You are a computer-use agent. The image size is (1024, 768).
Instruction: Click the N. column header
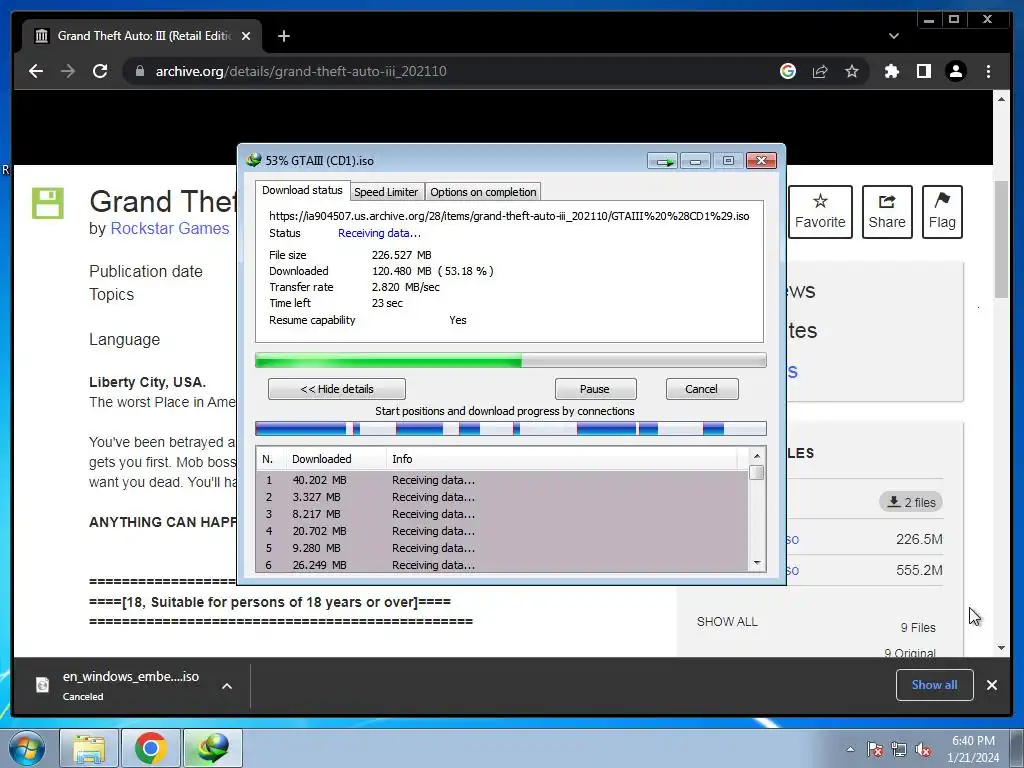pyautogui.click(x=270, y=459)
